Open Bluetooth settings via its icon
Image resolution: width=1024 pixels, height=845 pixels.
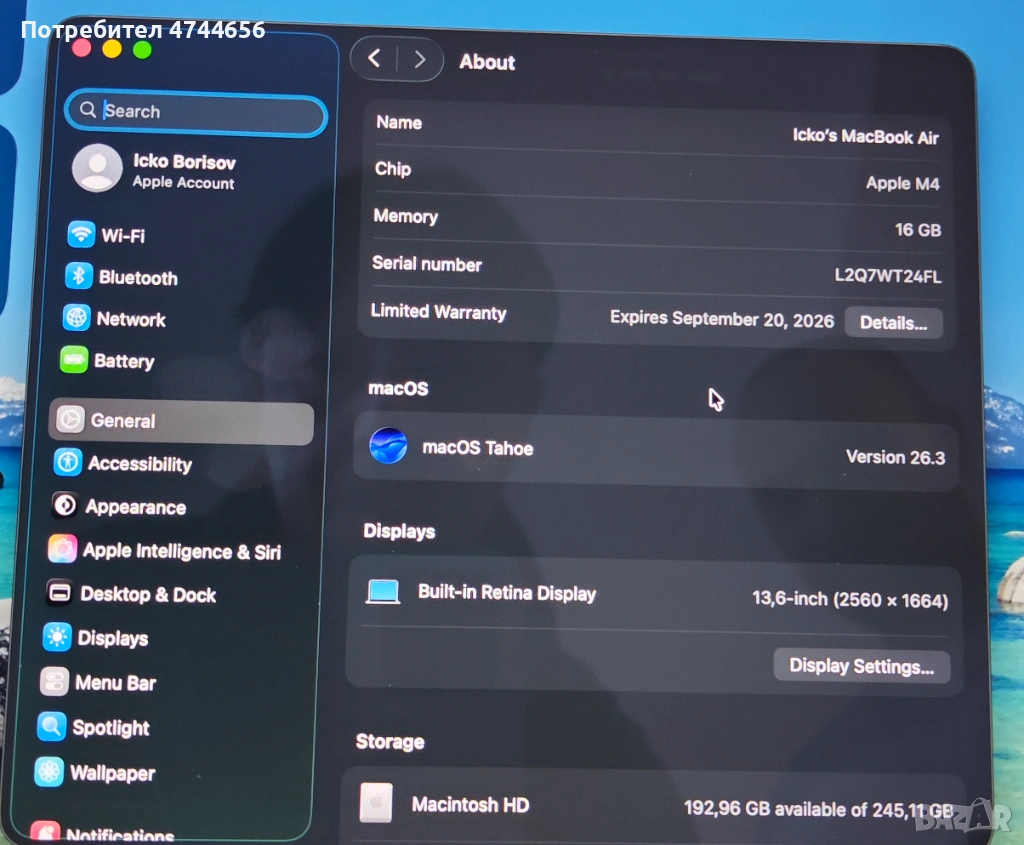(79, 277)
